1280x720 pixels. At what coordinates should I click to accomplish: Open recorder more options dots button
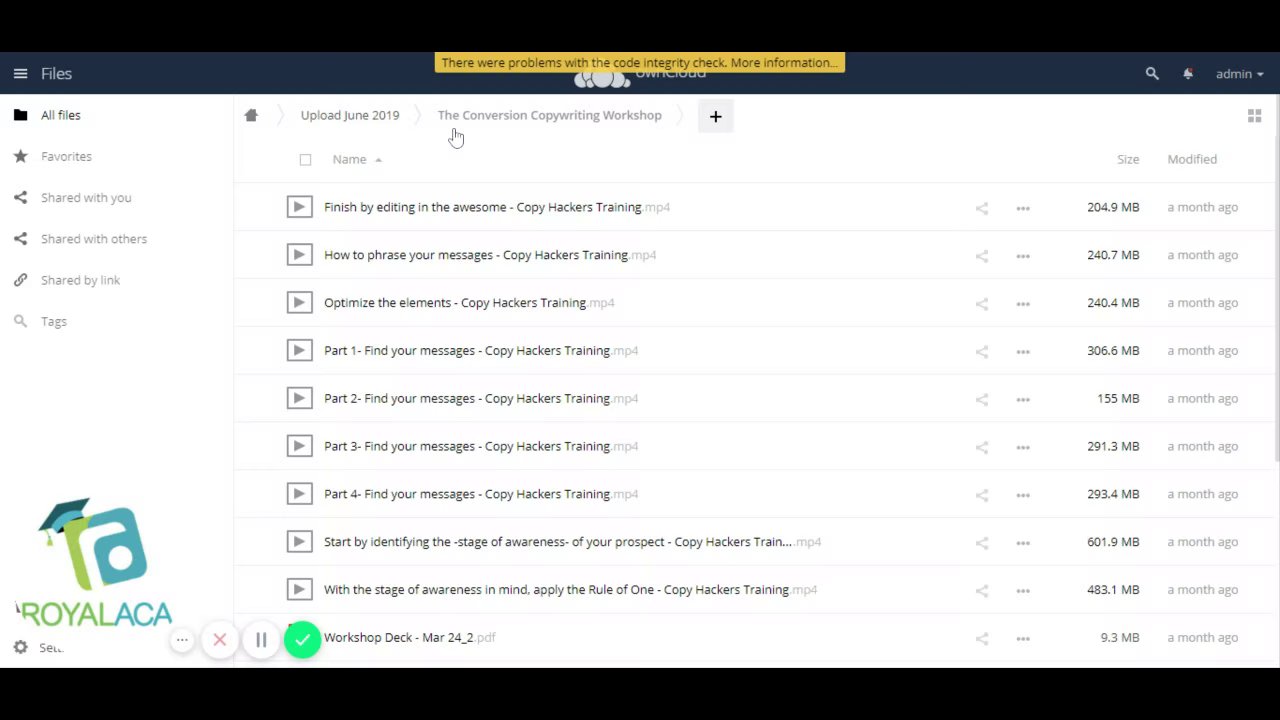pyautogui.click(x=182, y=640)
